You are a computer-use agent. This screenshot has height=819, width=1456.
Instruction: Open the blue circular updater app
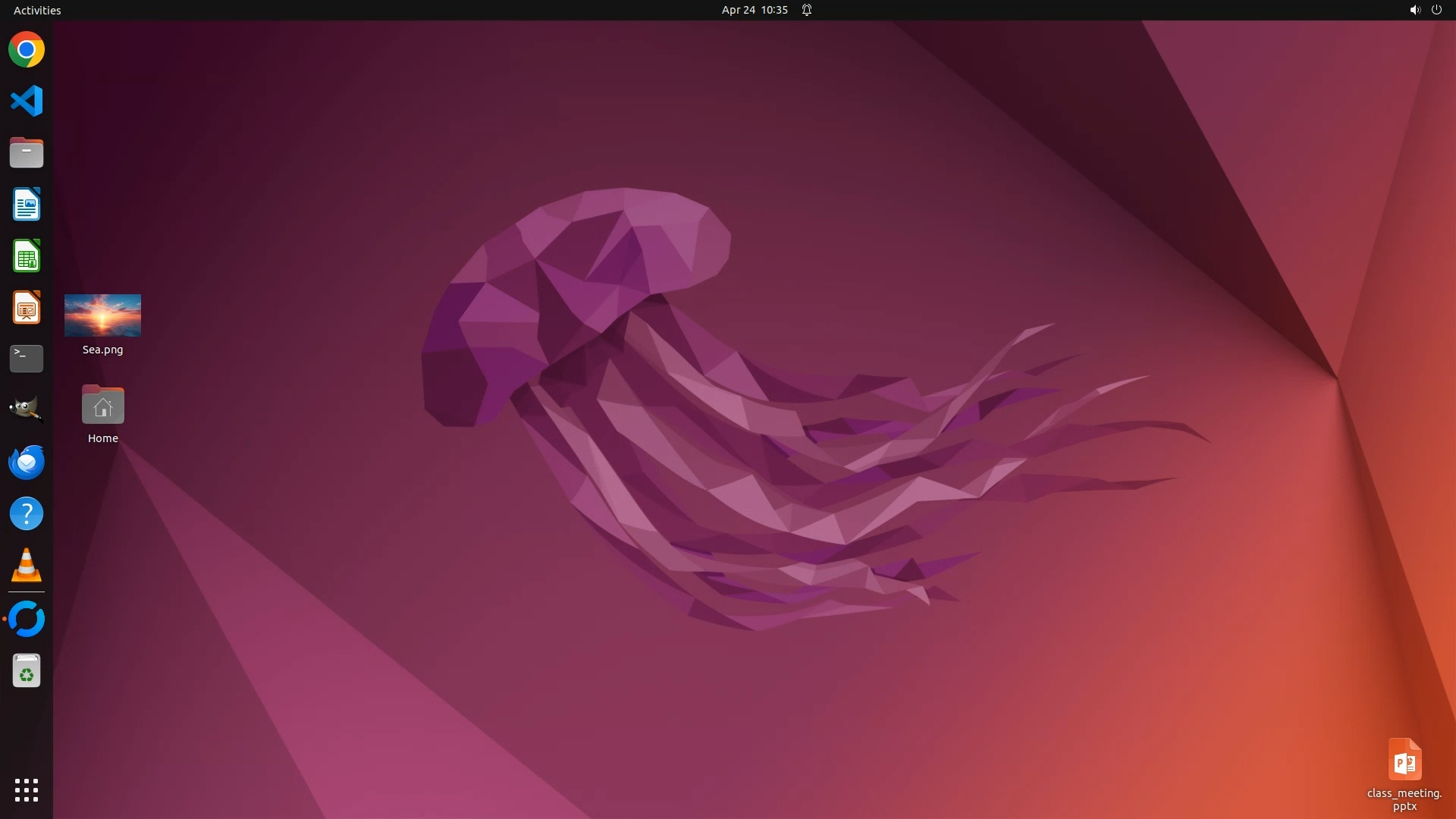pyautogui.click(x=27, y=619)
